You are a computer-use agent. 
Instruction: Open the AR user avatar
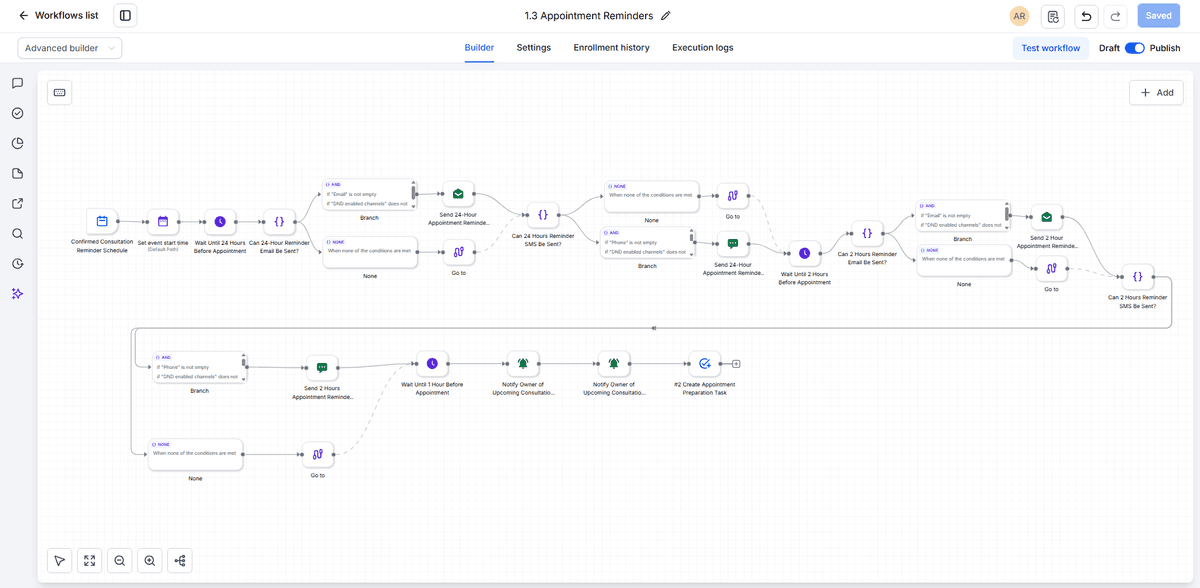coord(1019,16)
